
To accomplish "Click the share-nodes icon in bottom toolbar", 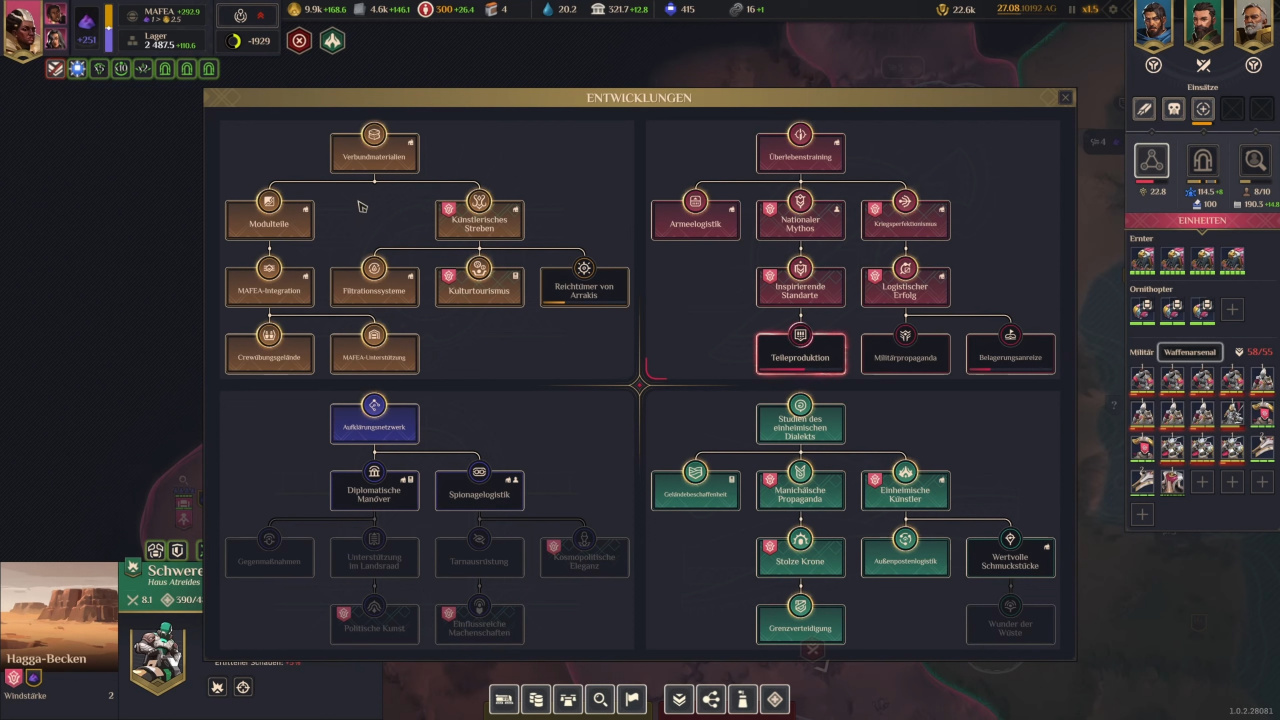I will point(711,699).
